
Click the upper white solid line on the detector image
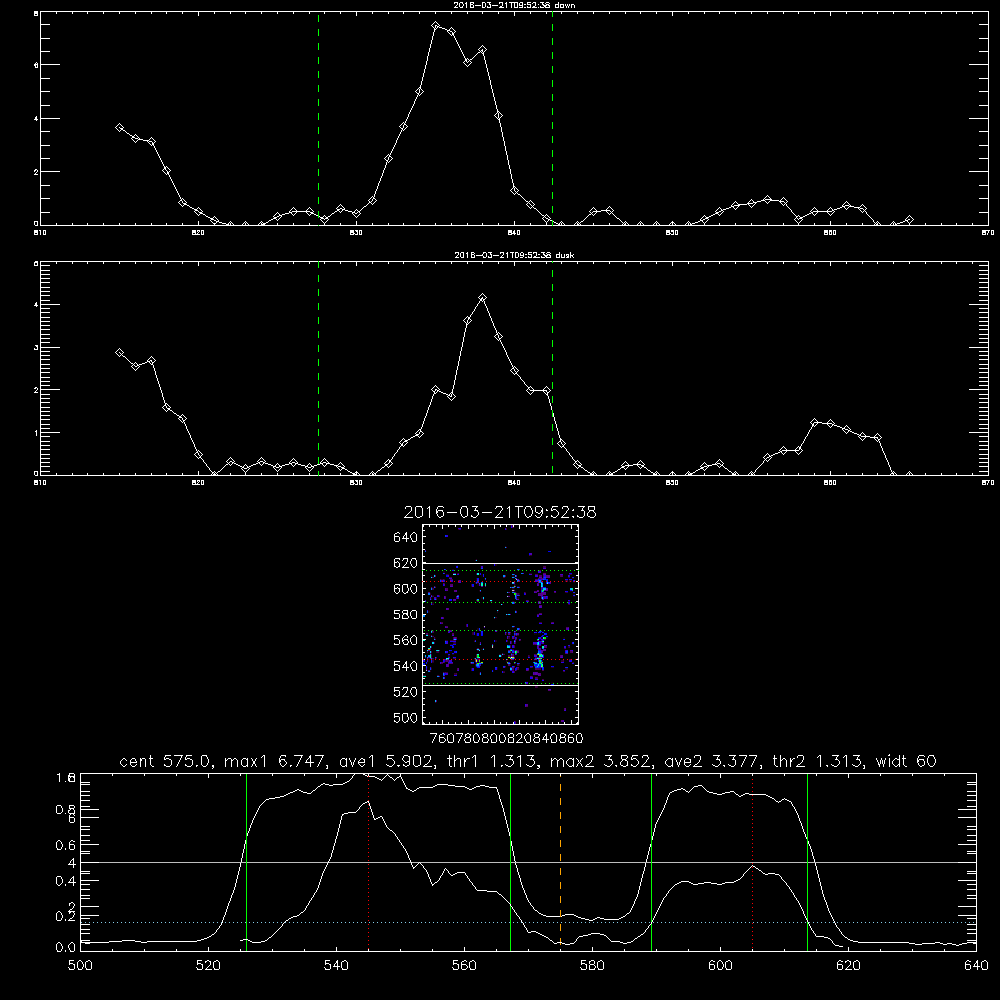[x=501, y=563]
